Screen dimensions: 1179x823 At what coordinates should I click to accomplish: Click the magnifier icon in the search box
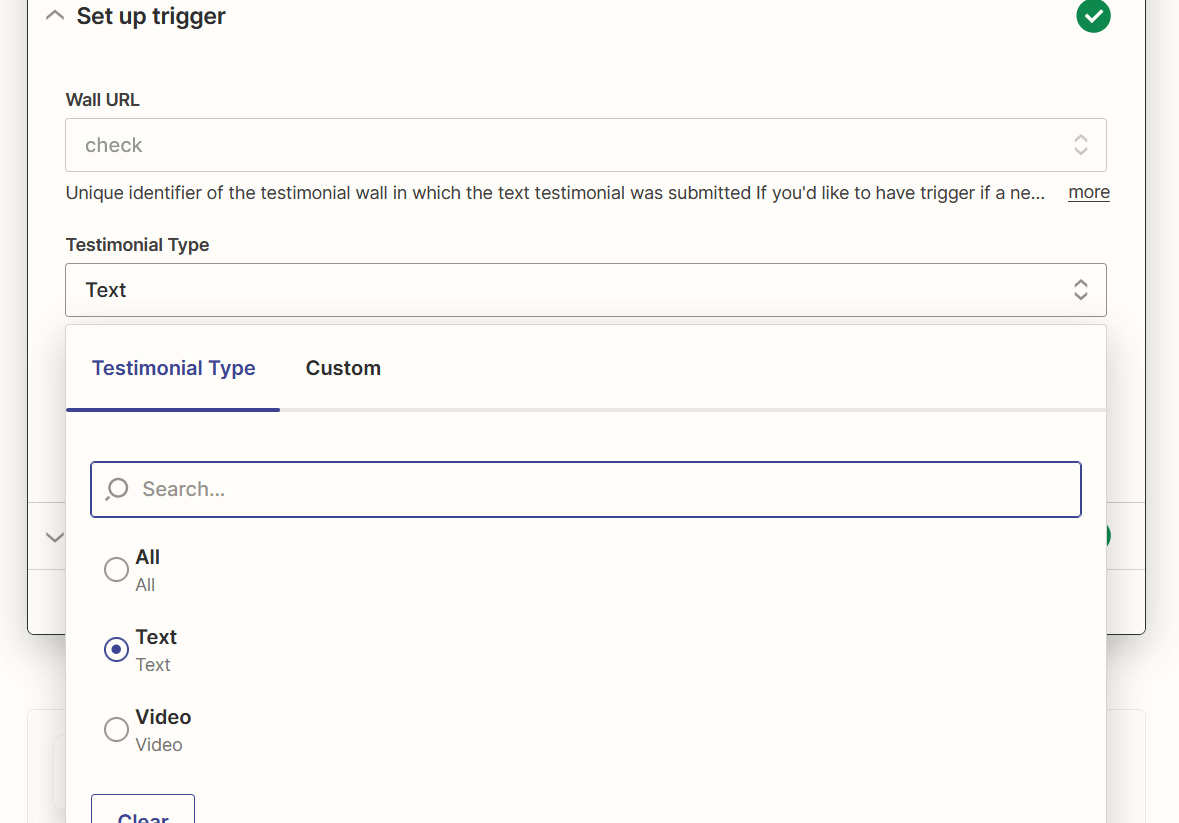117,489
